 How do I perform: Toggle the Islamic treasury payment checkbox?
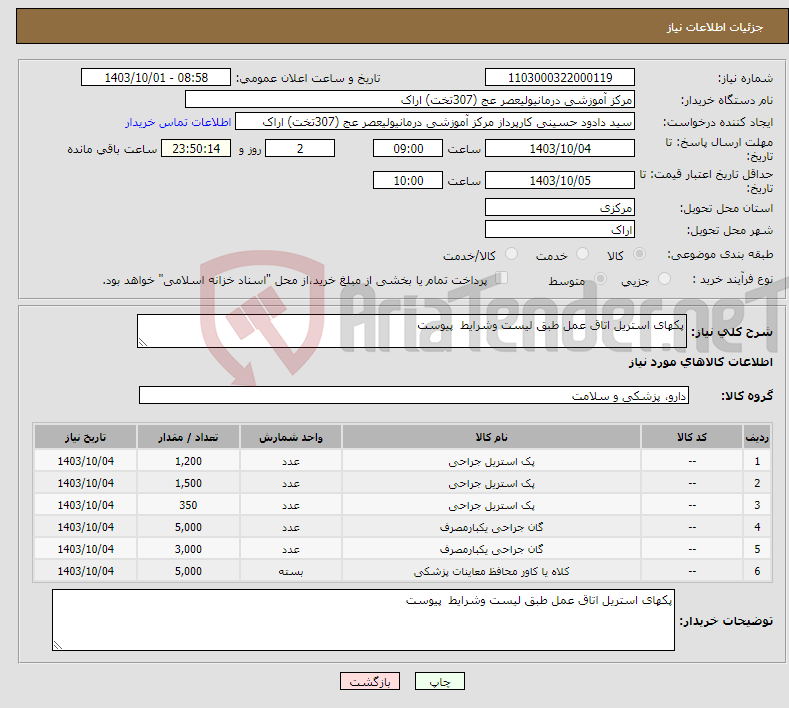(502, 278)
